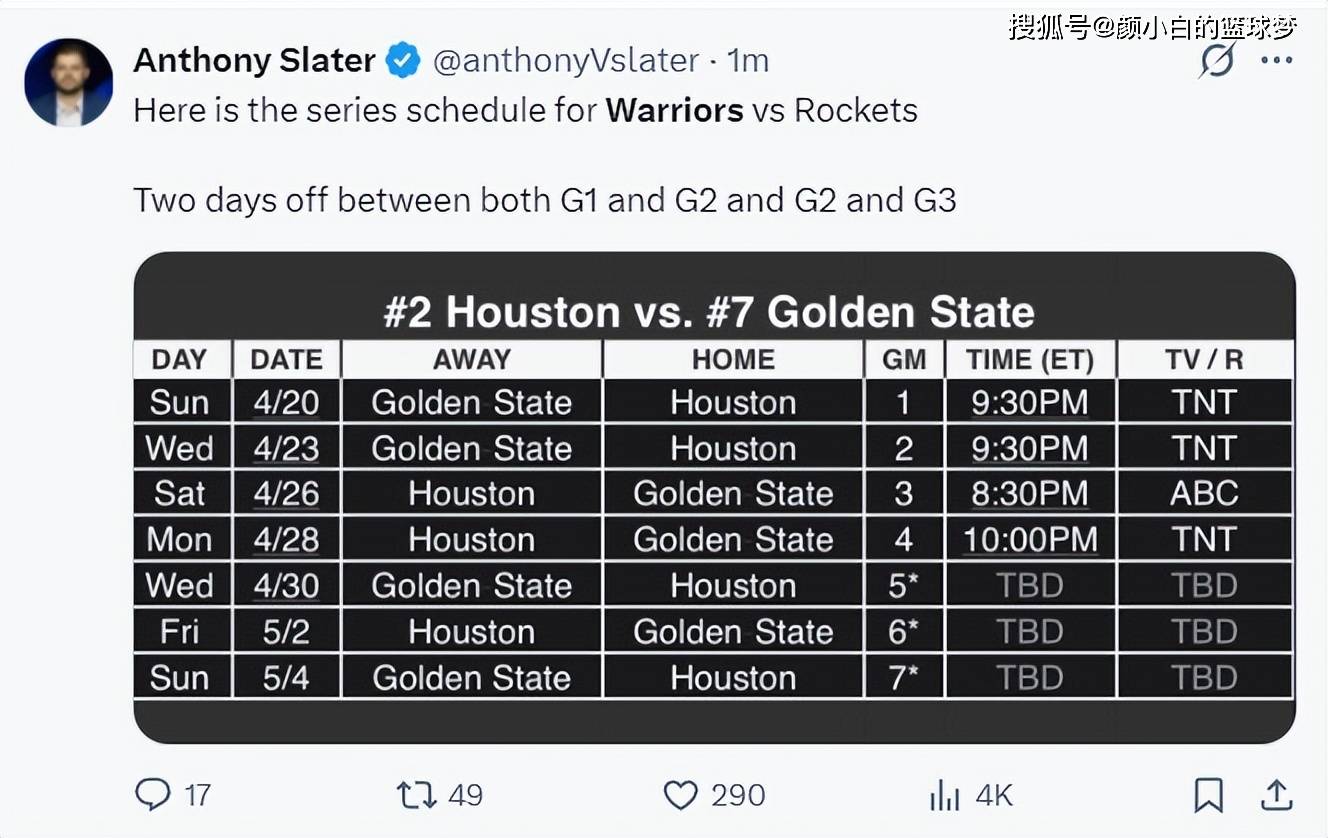Screen dimensions: 1328x838
Task: Click the 1m post timestamp
Action: click(x=748, y=60)
